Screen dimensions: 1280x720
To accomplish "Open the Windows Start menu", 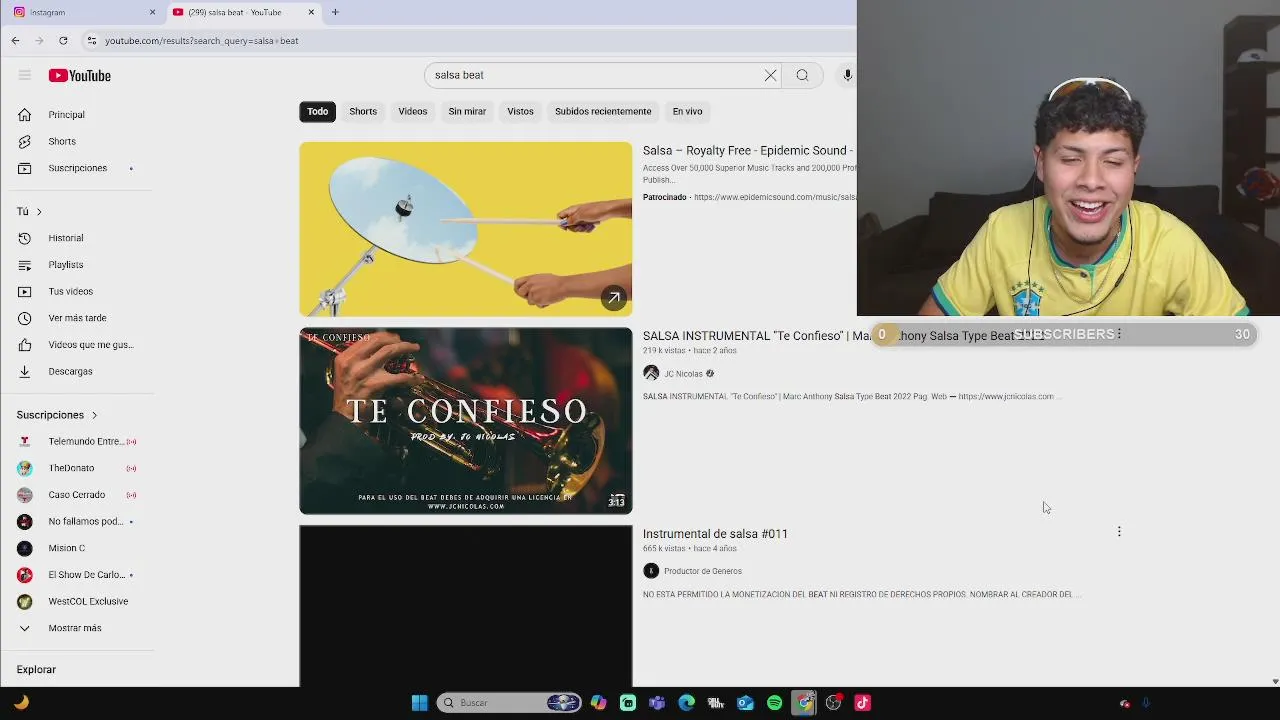I will tap(420, 703).
